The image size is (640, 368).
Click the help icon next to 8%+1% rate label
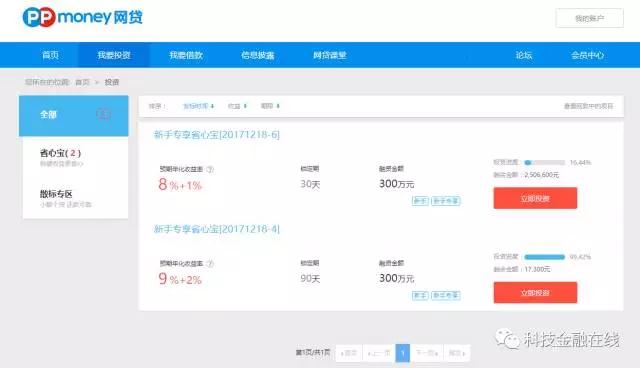(210, 169)
